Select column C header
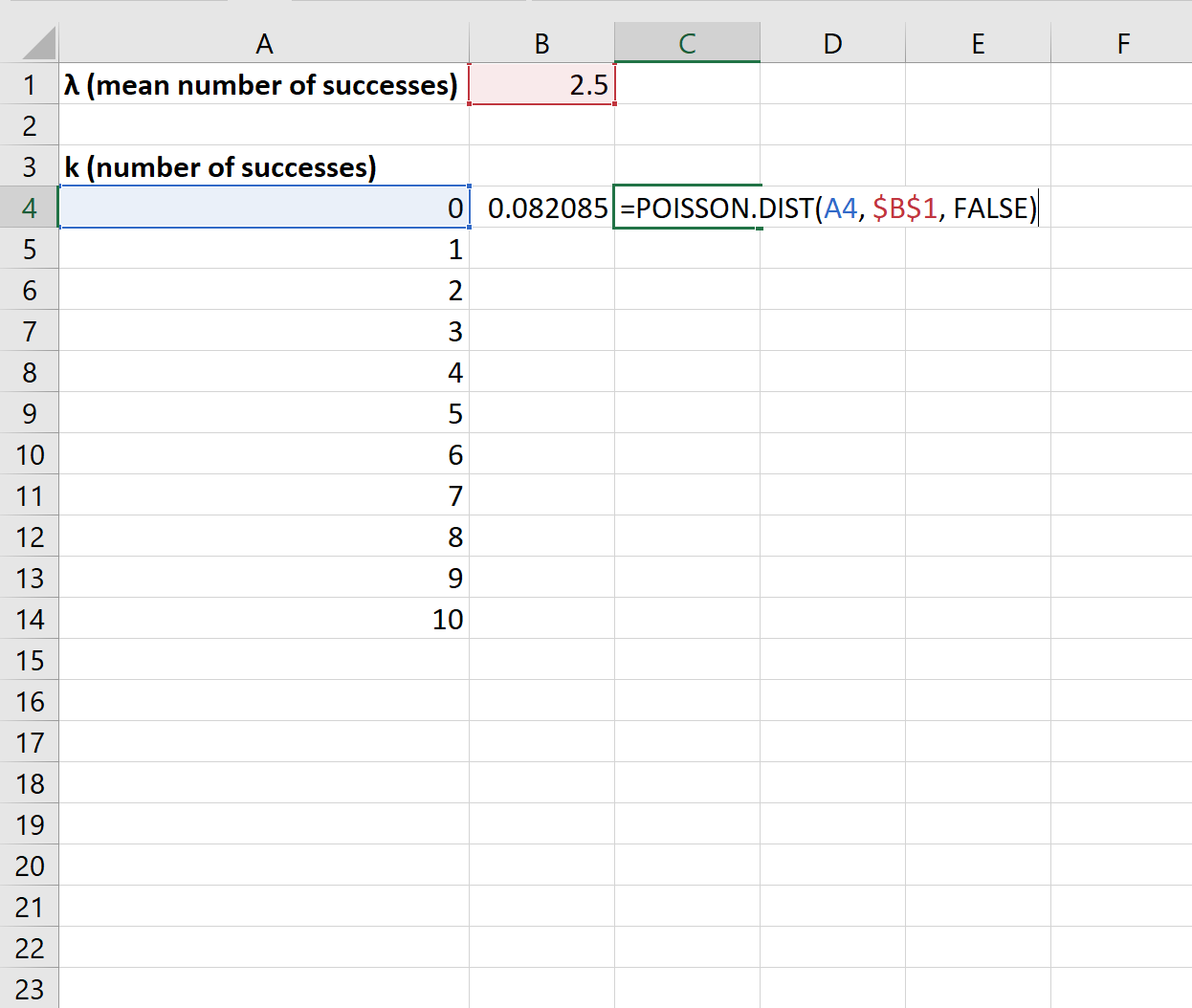This screenshot has height=1008, width=1192. [687, 43]
